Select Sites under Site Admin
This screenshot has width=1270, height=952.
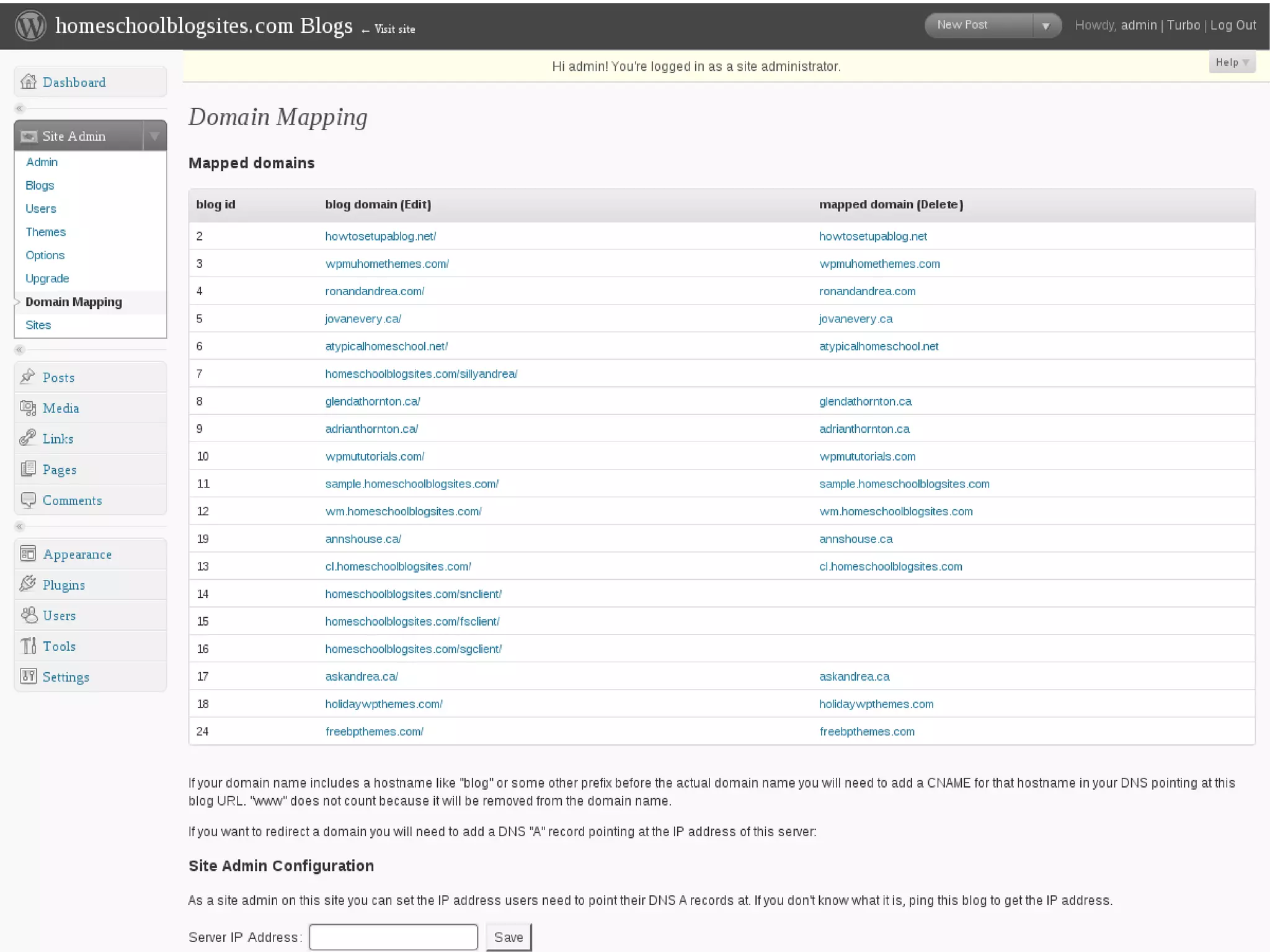(38, 325)
